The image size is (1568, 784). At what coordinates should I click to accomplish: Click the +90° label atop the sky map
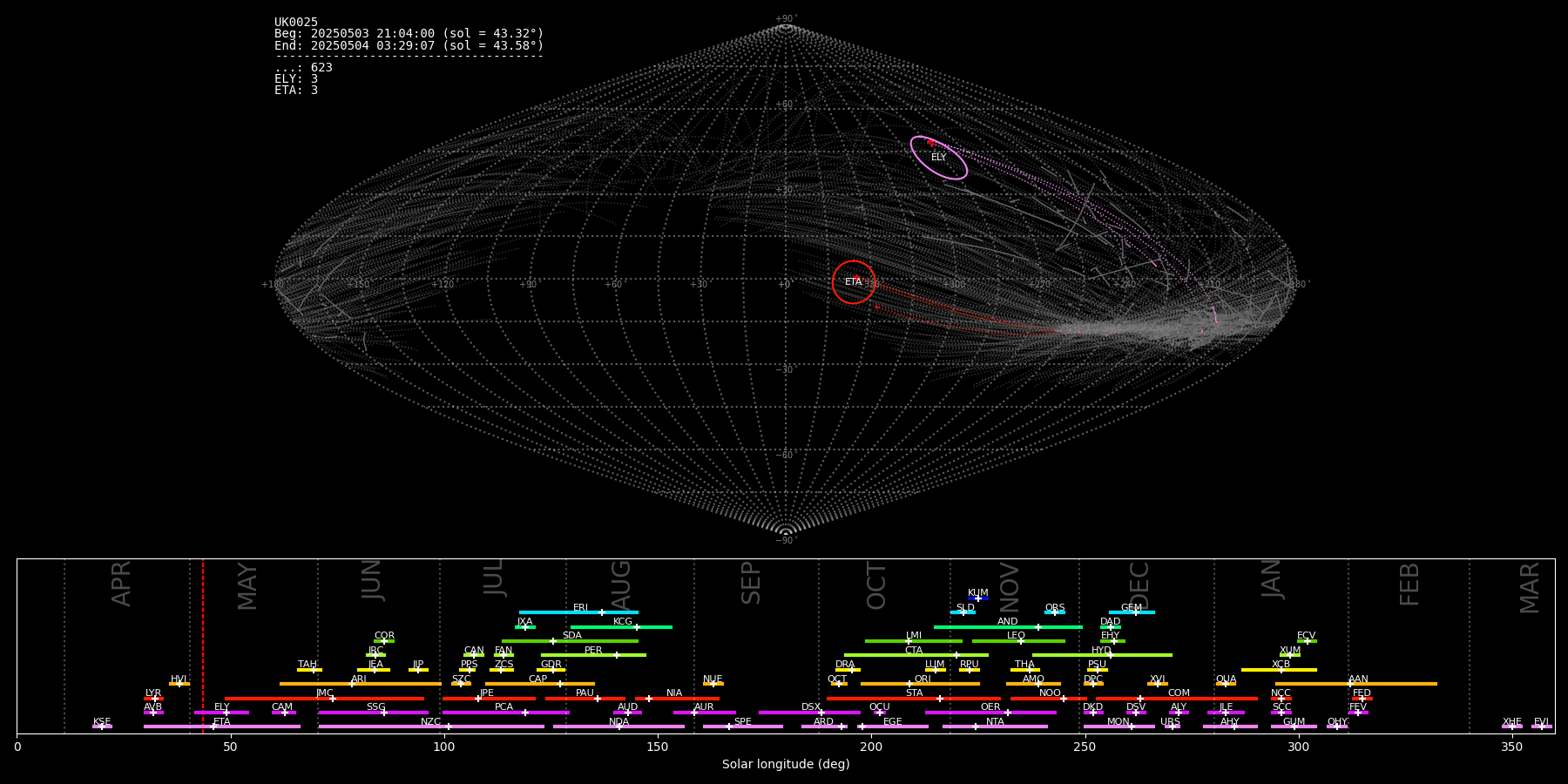click(786, 19)
